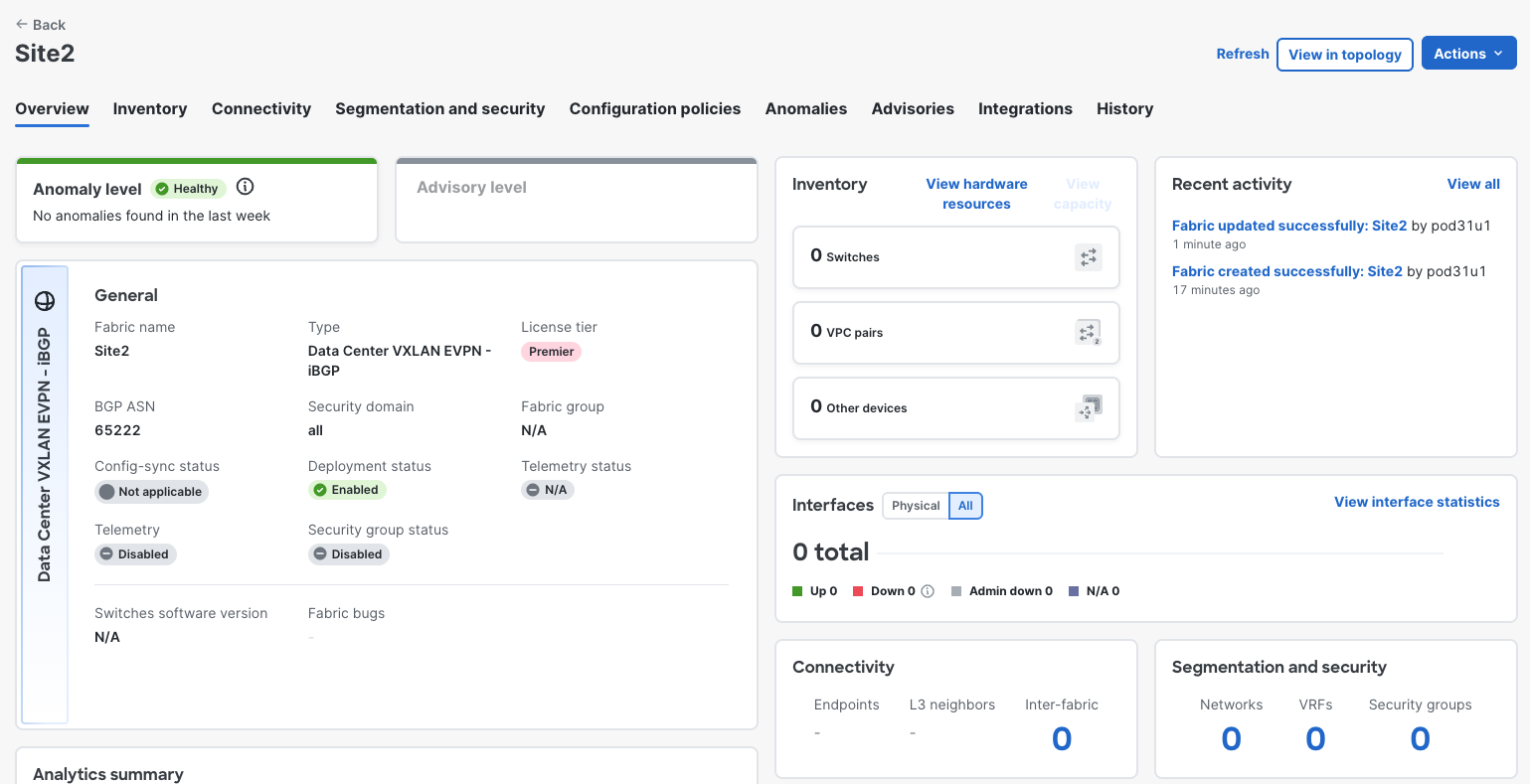Click View in topology button
1530x784 pixels.
(x=1345, y=55)
